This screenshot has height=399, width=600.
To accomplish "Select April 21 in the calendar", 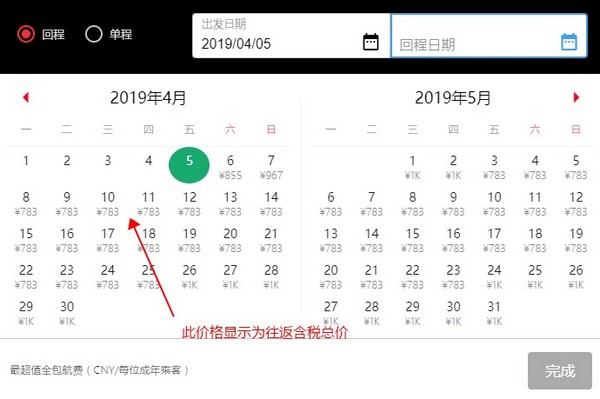I will click(271, 240).
